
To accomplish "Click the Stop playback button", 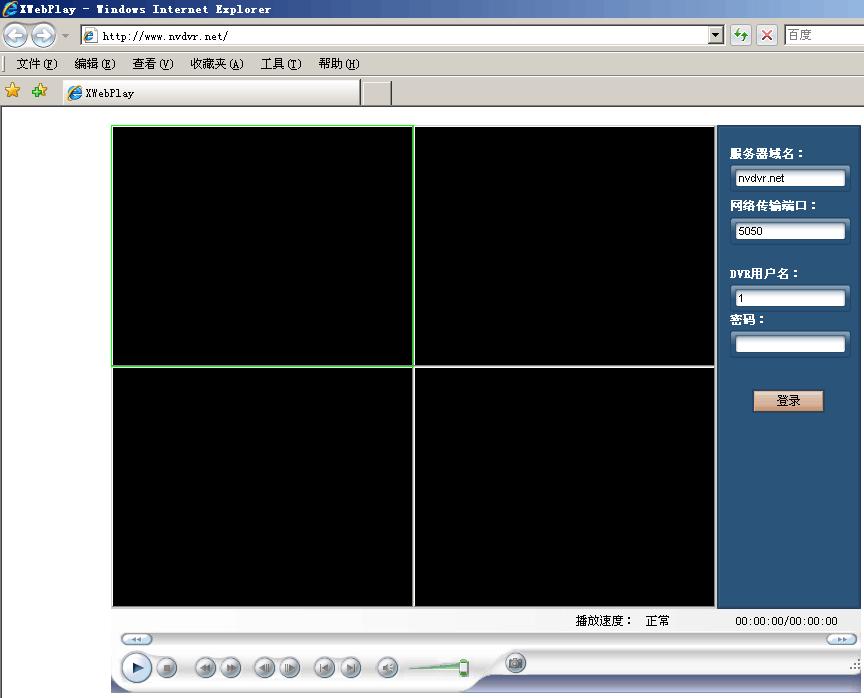I will pyautogui.click(x=167, y=667).
